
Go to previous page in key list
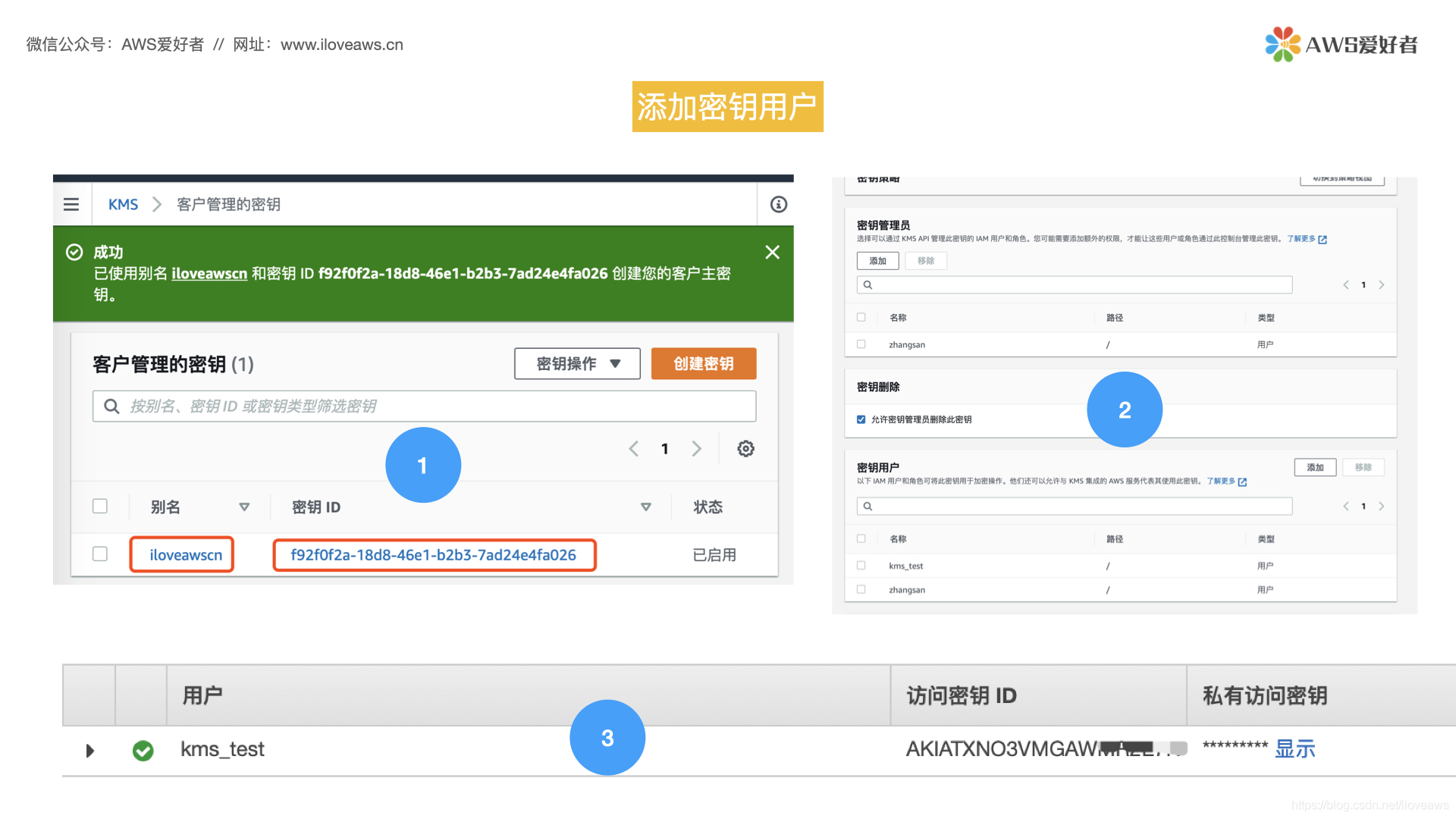tap(634, 449)
